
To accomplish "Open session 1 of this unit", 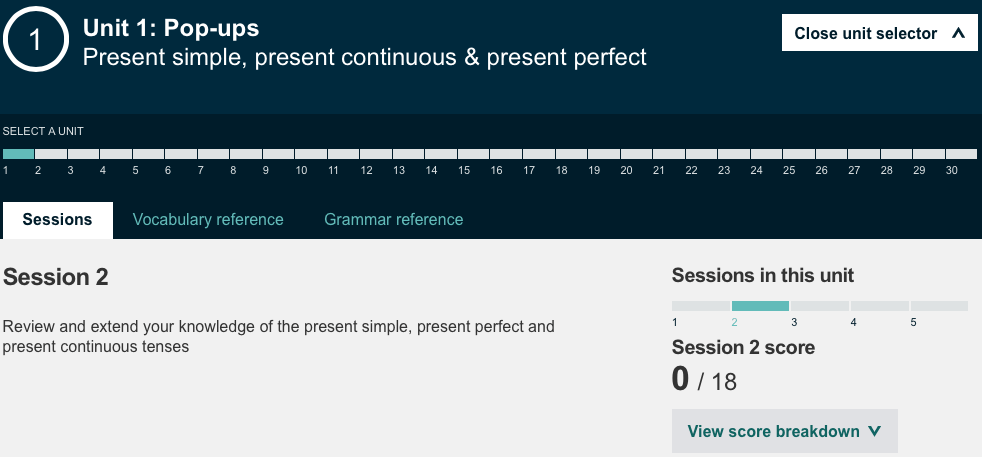I will [701, 306].
